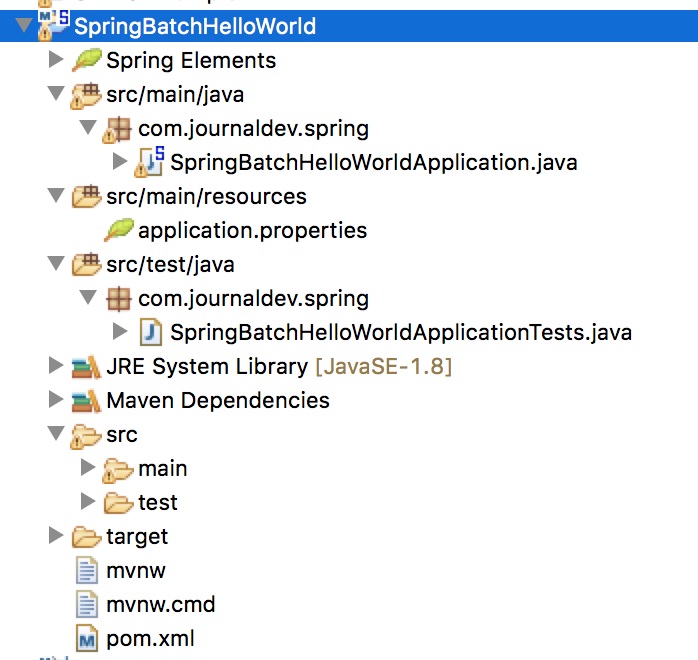698x660 pixels.
Task: Collapse the SpringBatchHelloWorld project node
Action: point(24,25)
